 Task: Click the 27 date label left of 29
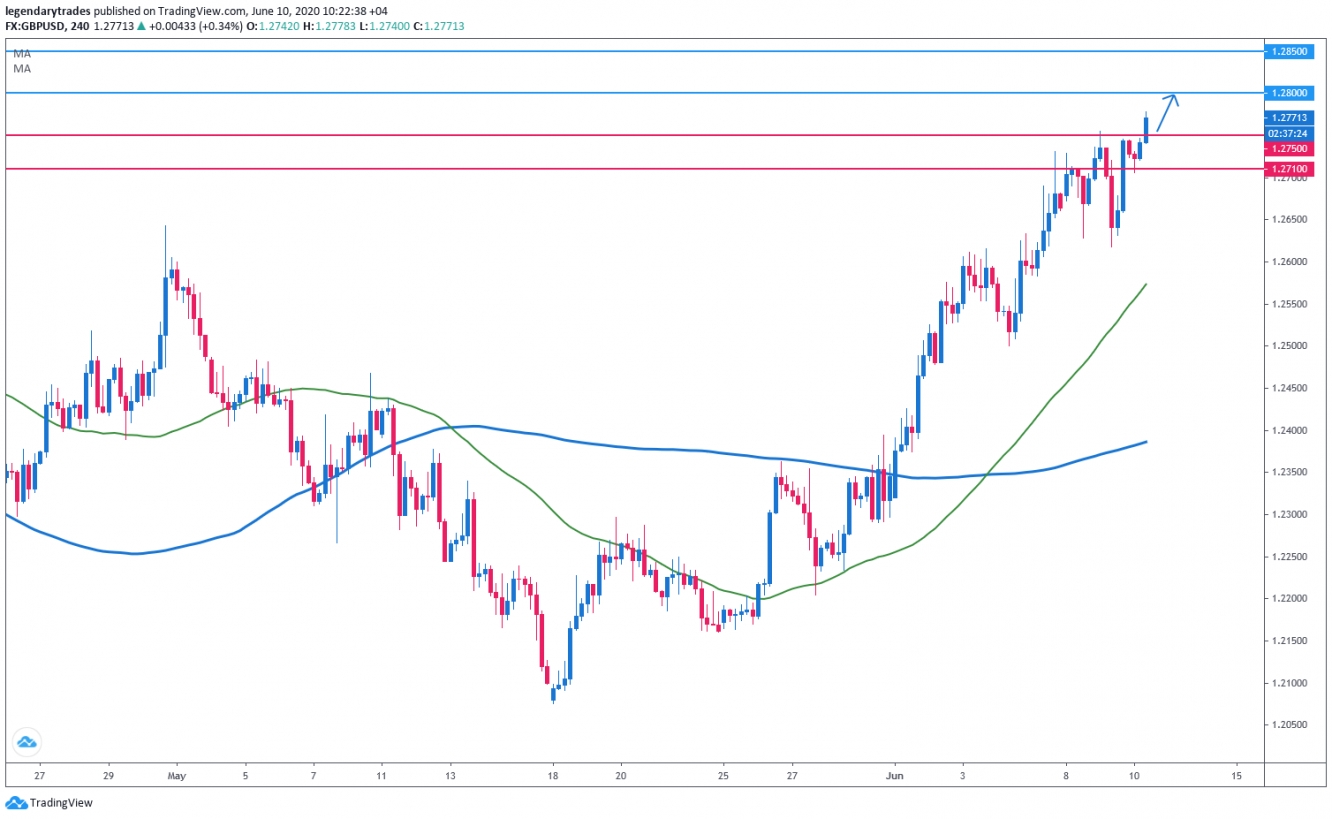coord(39,775)
